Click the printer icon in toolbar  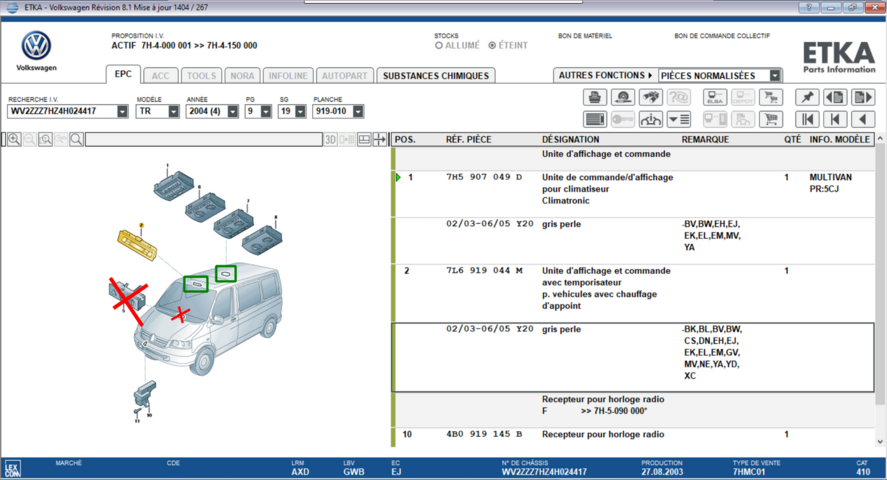tap(595, 97)
